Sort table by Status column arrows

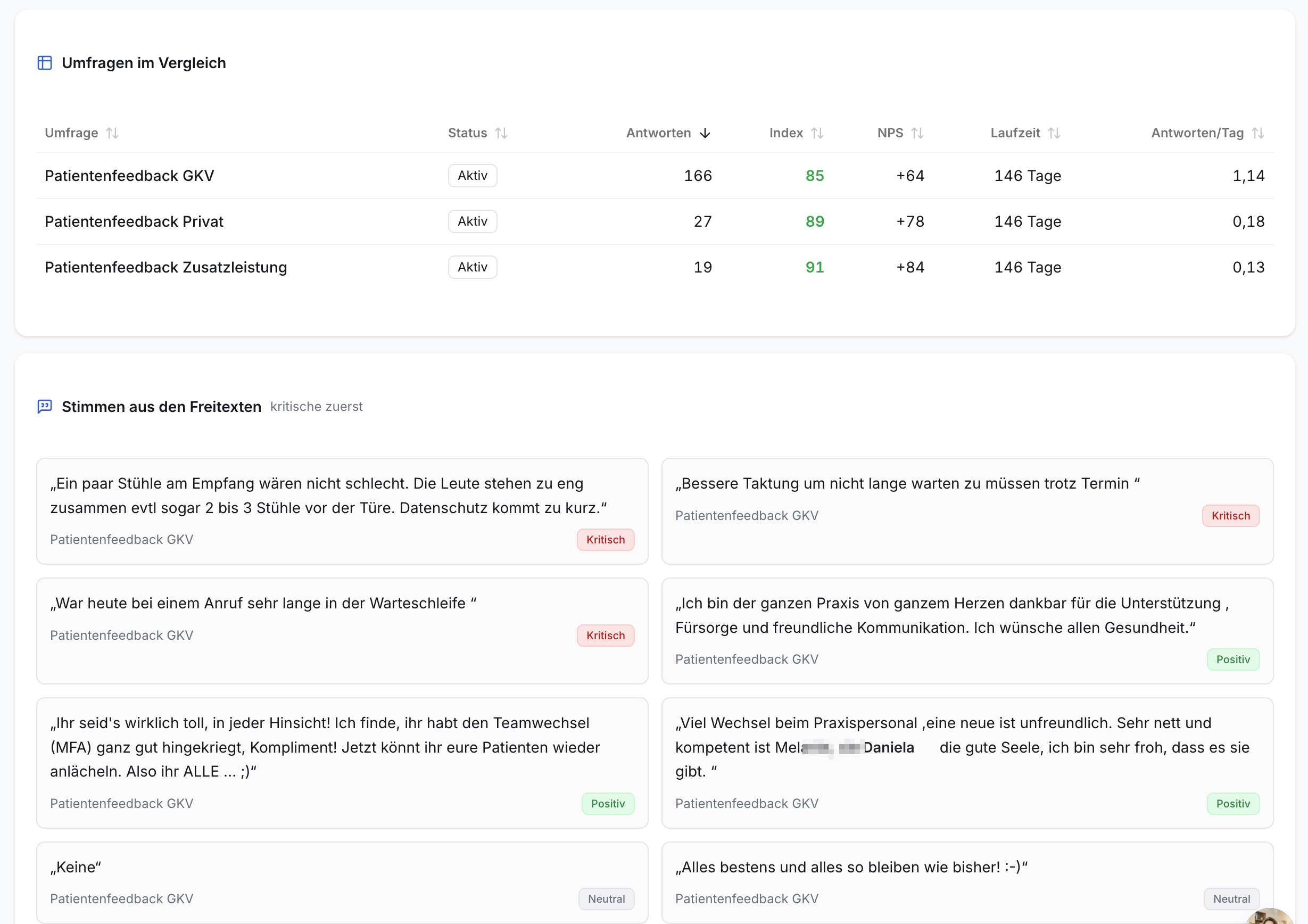click(501, 133)
